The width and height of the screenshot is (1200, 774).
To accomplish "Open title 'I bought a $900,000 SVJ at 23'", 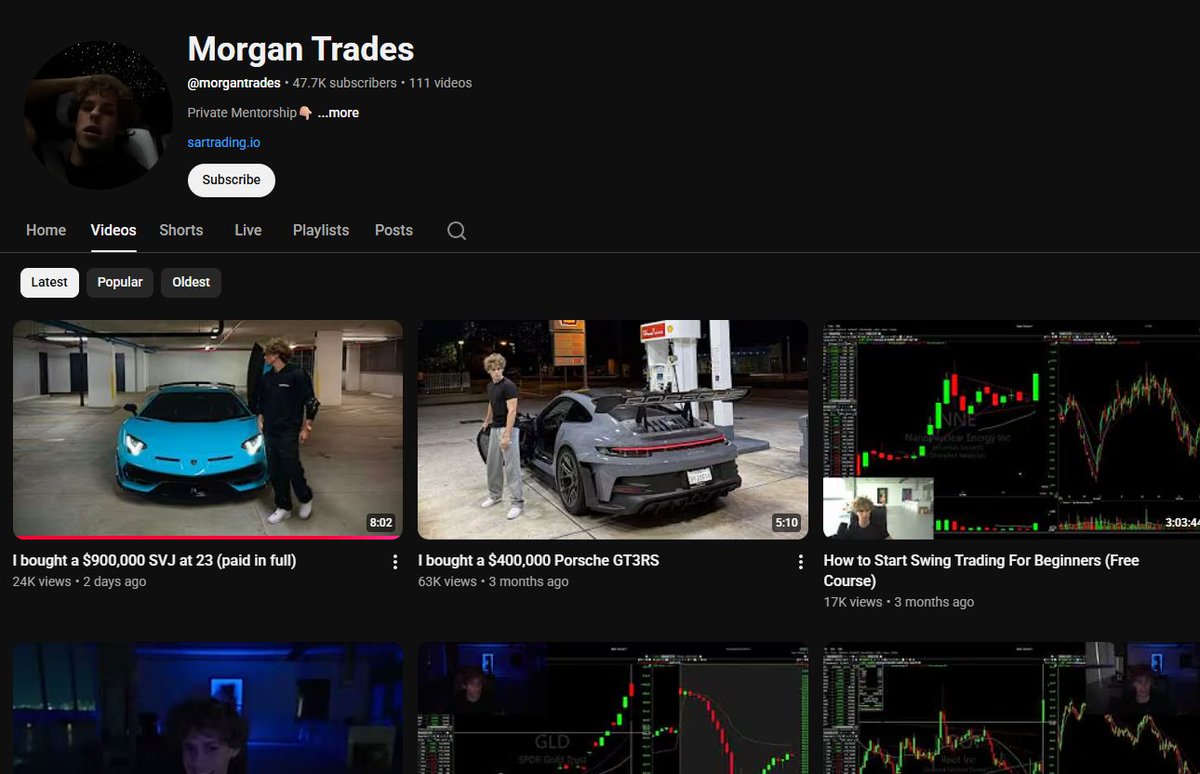I will pyautogui.click(x=154, y=561).
